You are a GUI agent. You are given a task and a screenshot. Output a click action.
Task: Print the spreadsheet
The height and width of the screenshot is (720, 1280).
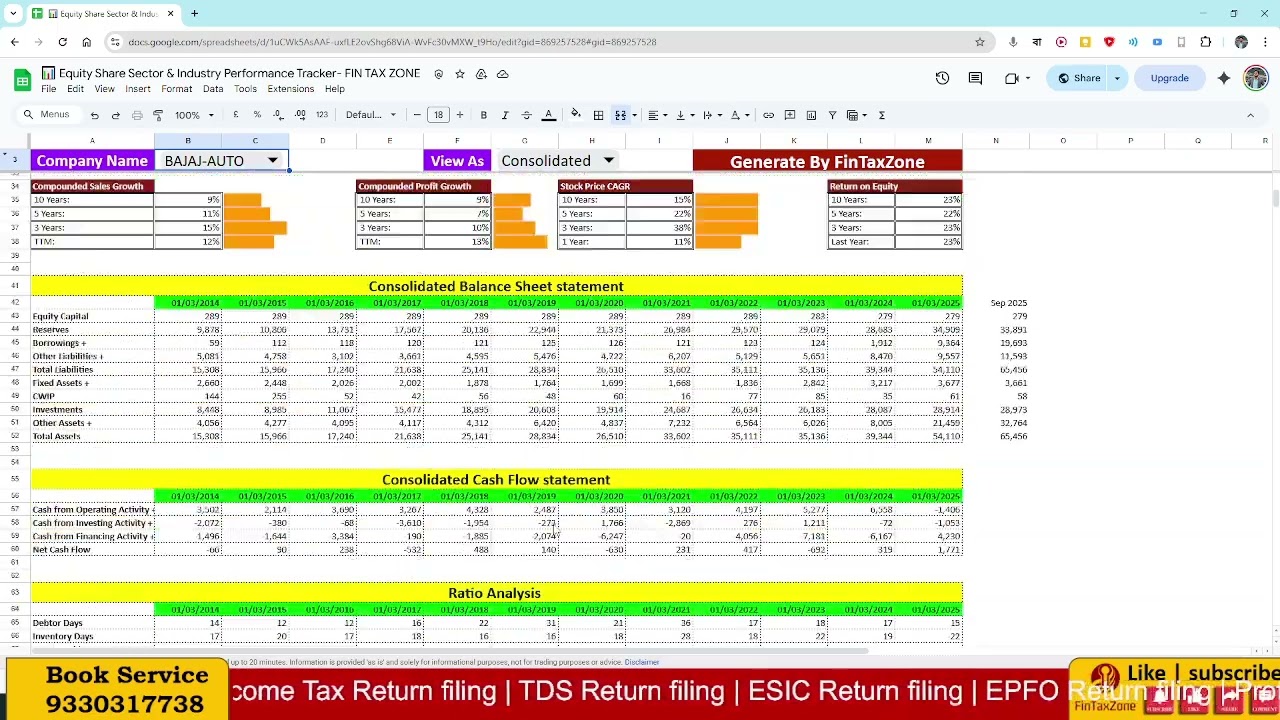136,115
